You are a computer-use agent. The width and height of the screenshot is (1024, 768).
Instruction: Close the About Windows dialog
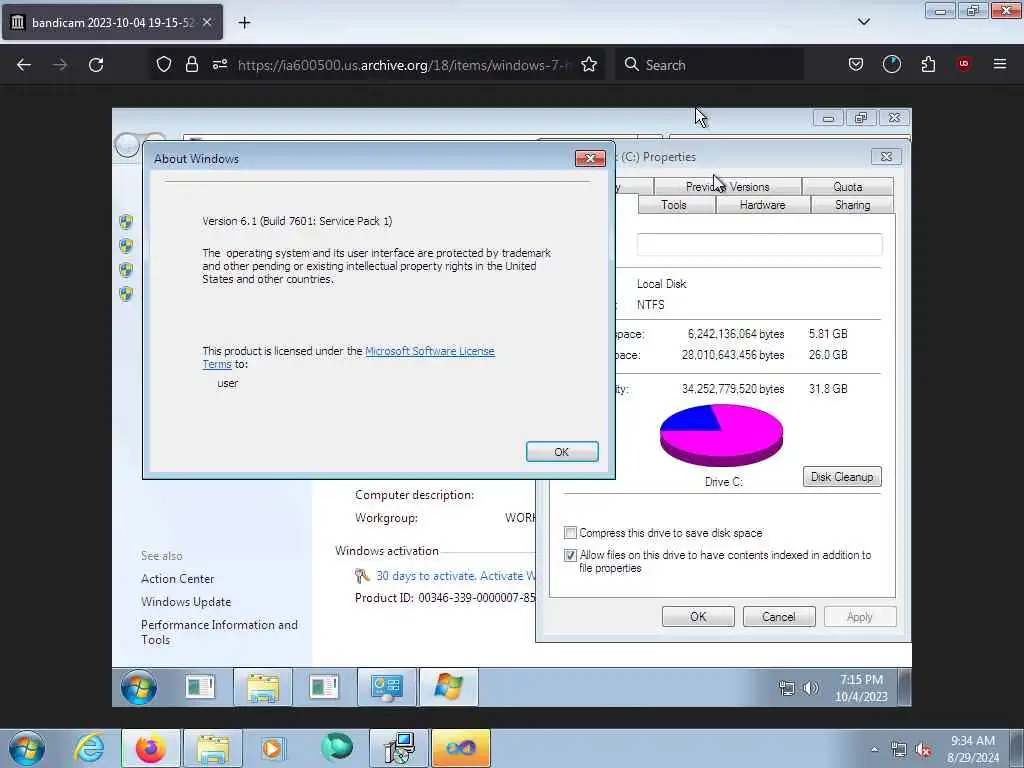coord(590,158)
